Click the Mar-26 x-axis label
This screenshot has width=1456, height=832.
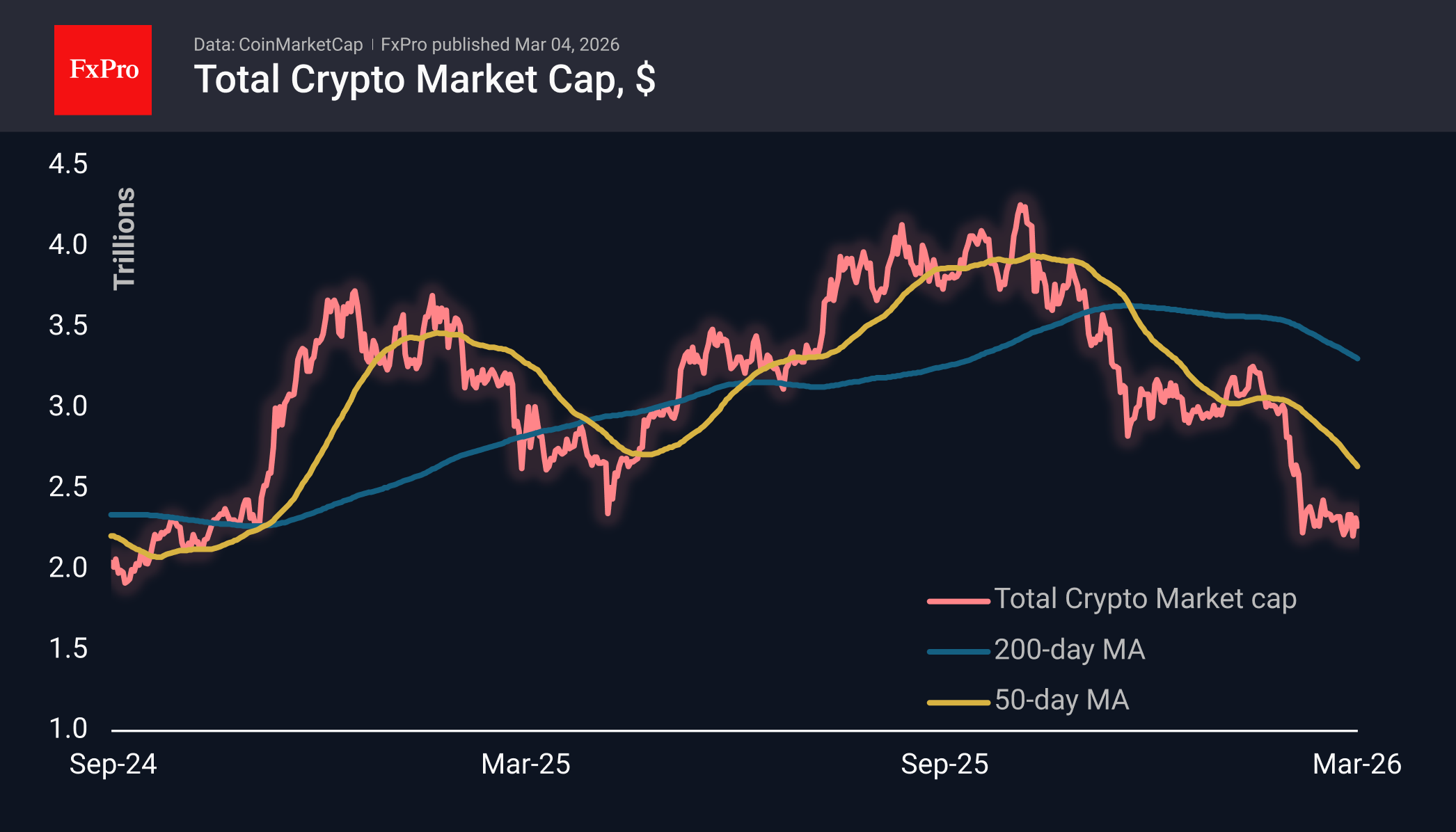[x=1356, y=765]
